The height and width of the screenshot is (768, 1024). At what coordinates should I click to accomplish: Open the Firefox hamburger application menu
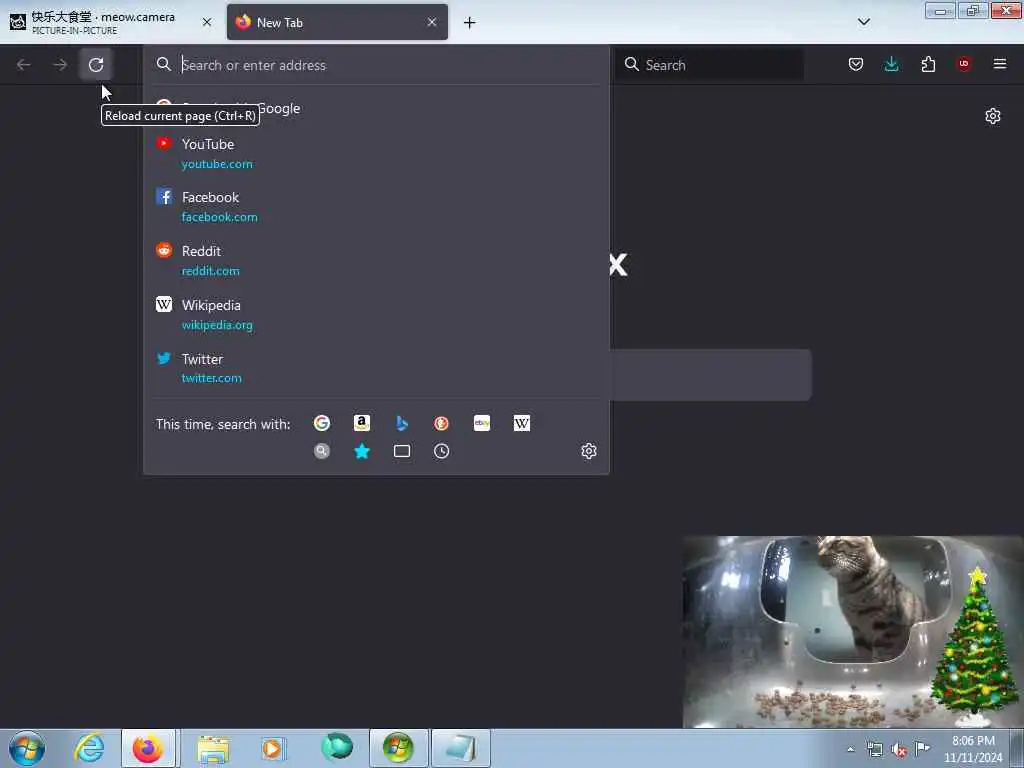[1000, 64]
